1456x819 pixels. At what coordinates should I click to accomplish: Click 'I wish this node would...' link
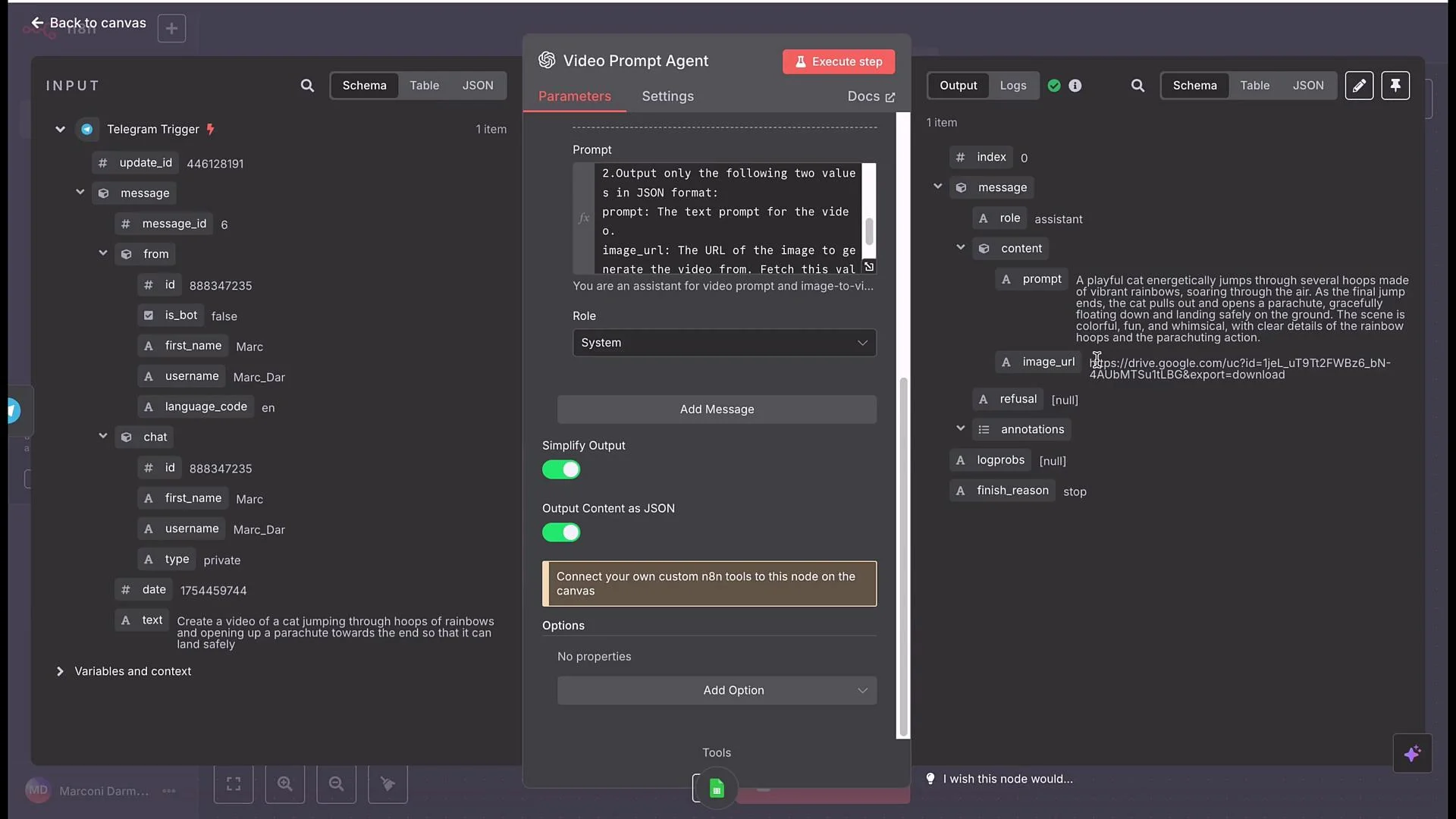(1008, 779)
